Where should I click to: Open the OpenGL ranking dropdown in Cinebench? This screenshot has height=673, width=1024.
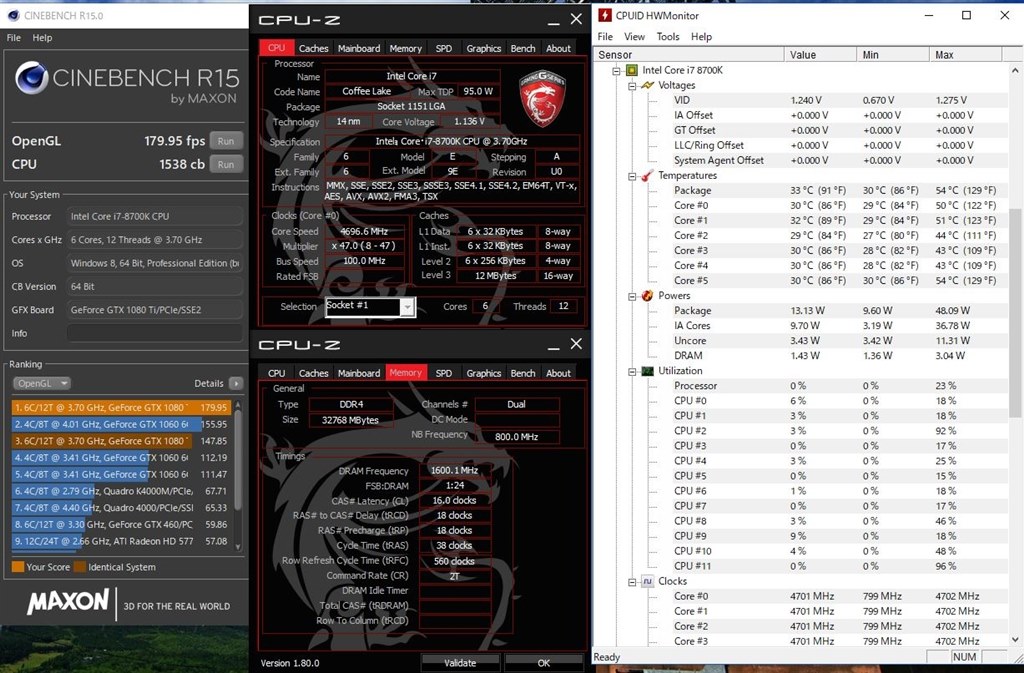(41, 382)
